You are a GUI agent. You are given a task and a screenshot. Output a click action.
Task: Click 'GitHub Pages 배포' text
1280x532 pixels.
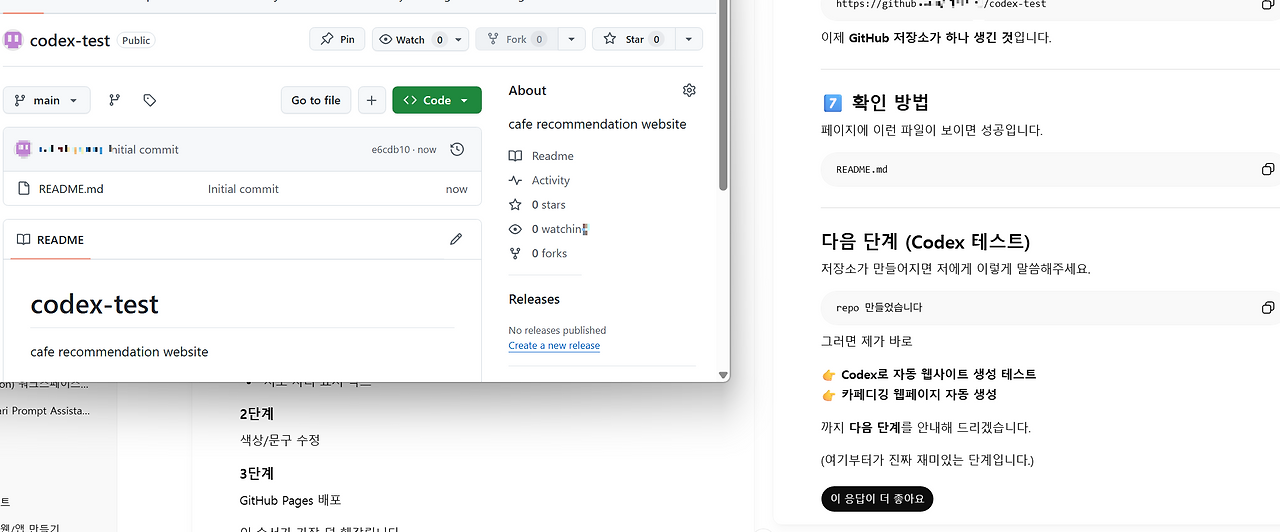coord(291,500)
